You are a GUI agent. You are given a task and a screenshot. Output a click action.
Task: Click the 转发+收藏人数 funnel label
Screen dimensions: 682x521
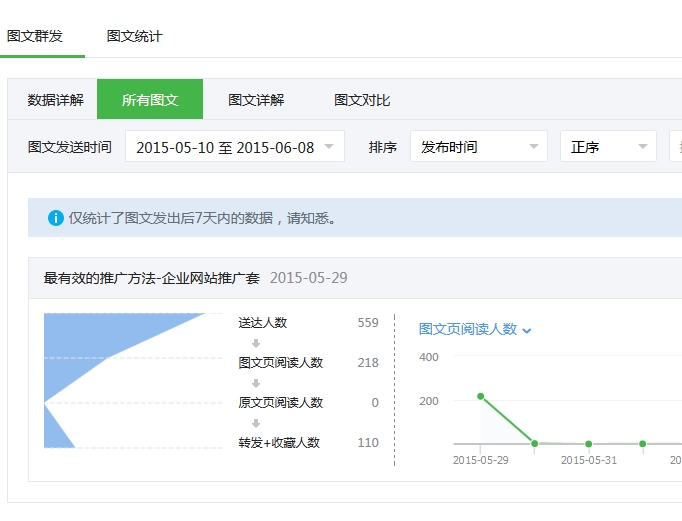[x=279, y=443]
